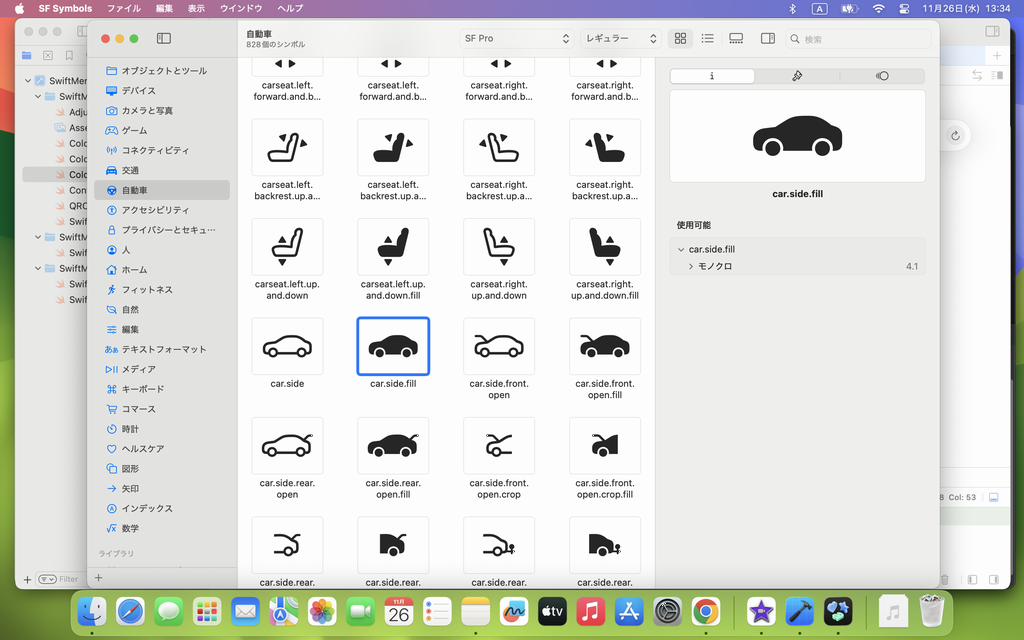Switch to list view in toolbar
Image resolution: width=1024 pixels, height=640 pixels.
tap(707, 39)
